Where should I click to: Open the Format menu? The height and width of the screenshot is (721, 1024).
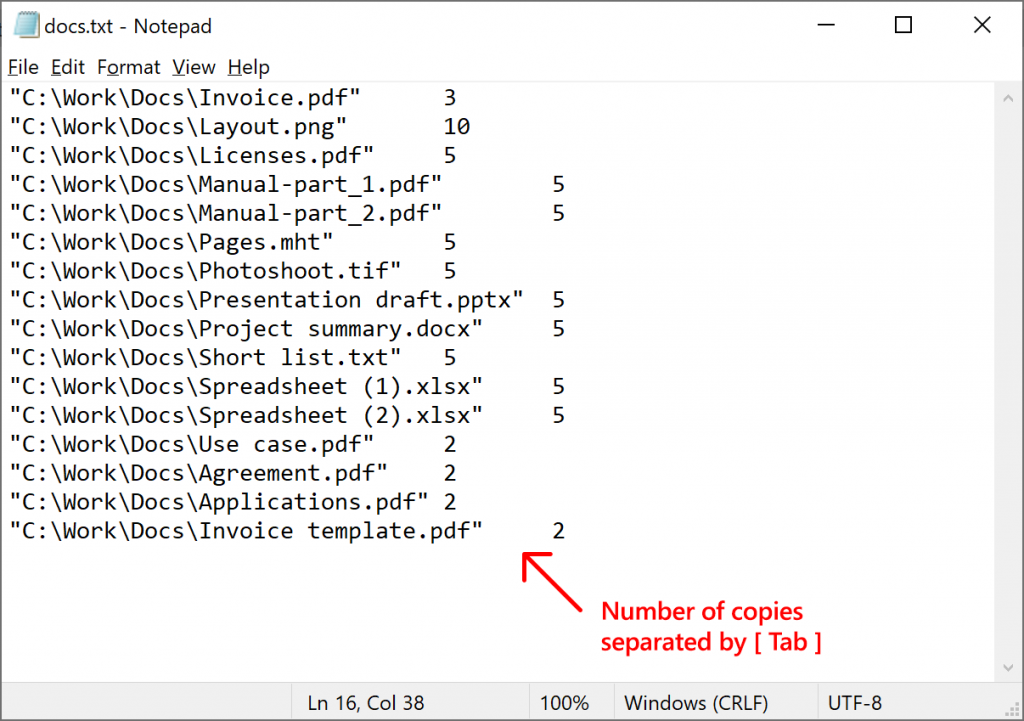[128, 67]
